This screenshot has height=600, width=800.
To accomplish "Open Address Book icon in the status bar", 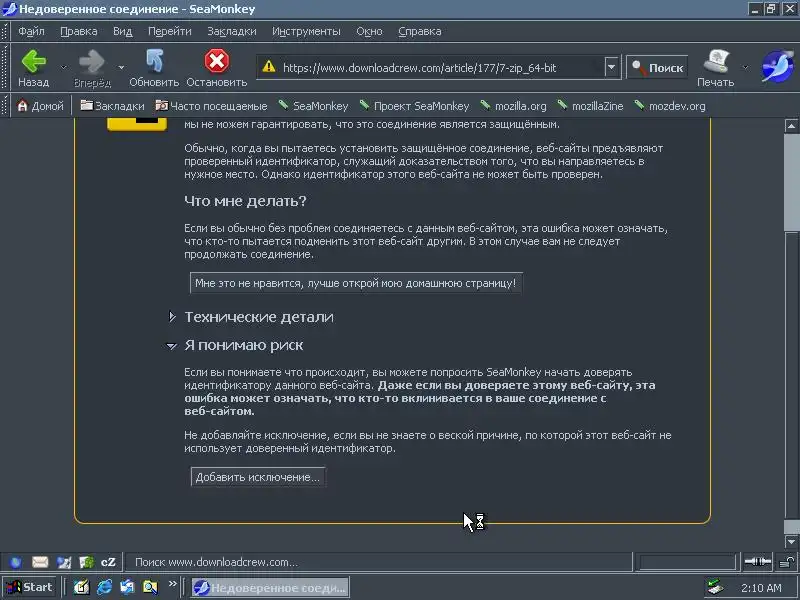I will tap(86, 562).
